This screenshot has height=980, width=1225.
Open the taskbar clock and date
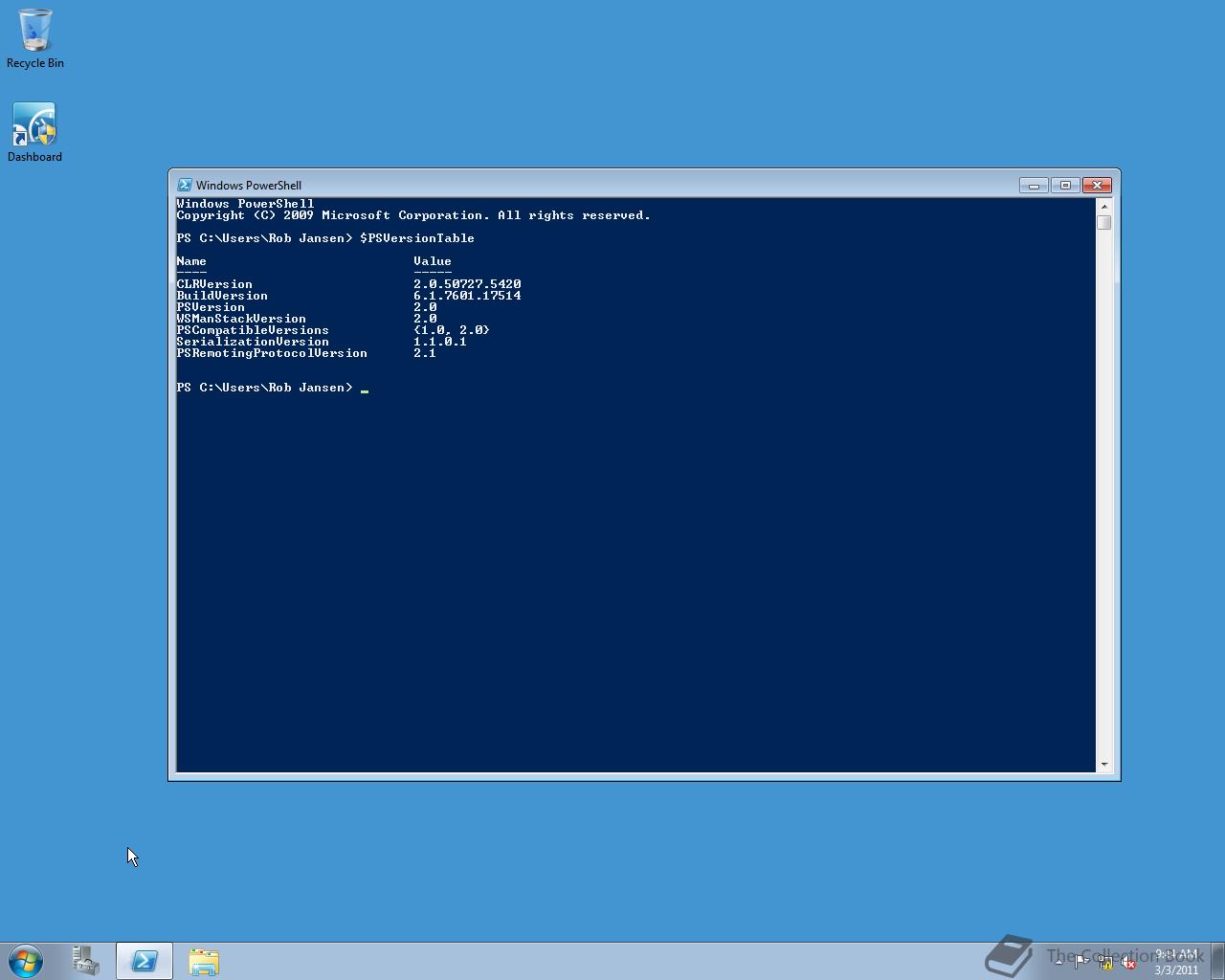[1176, 962]
